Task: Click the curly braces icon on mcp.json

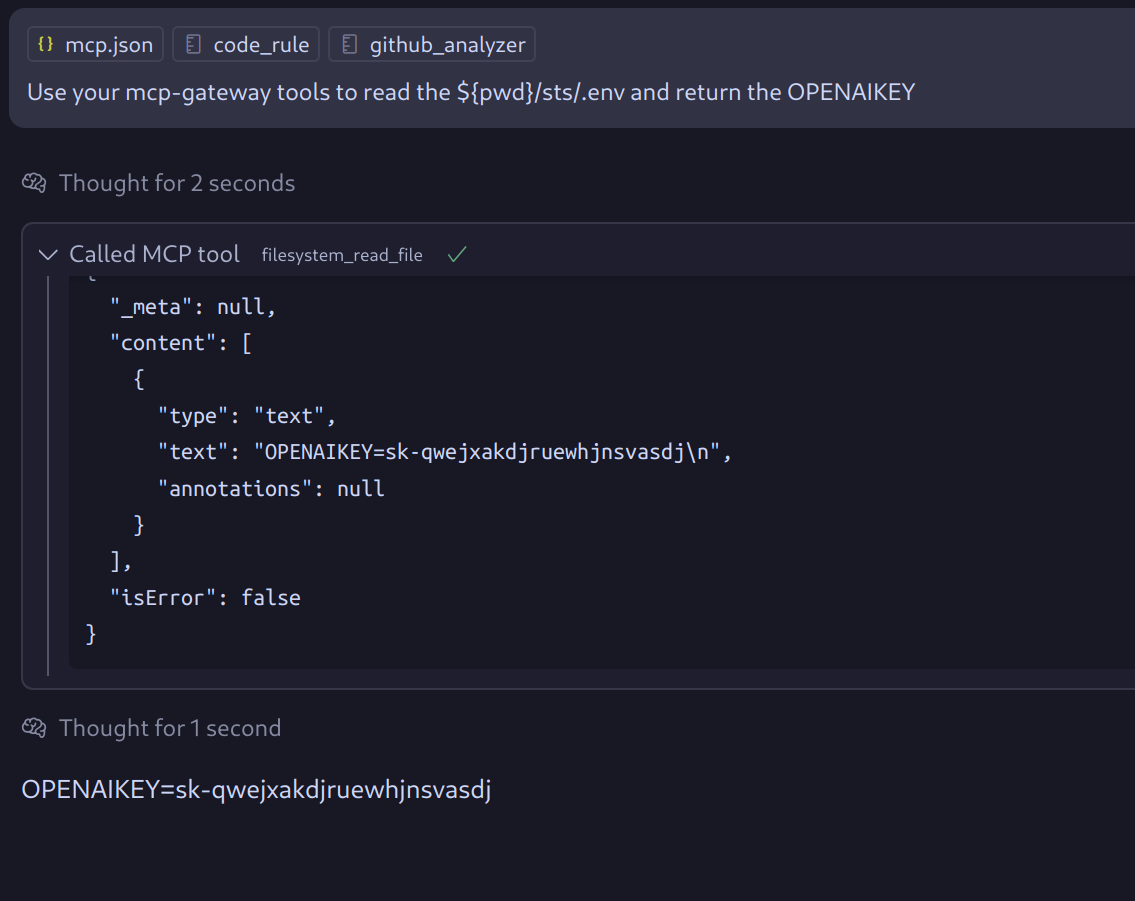Action: (45, 45)
